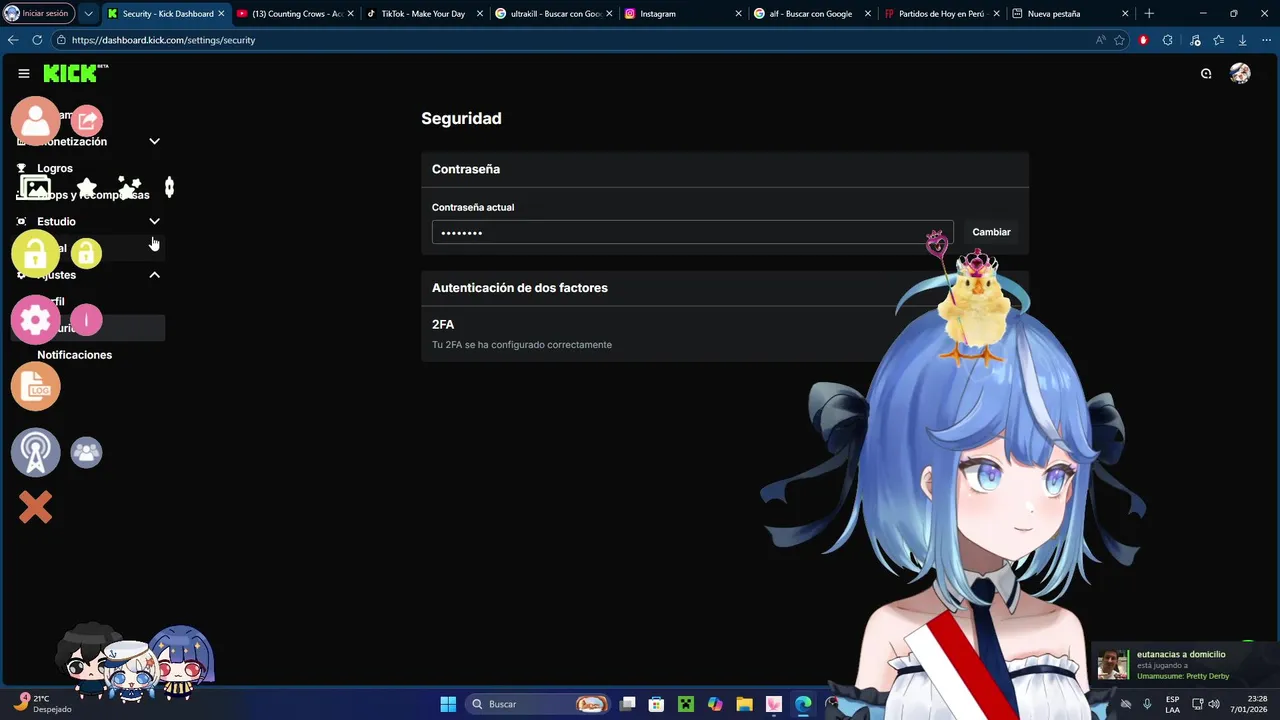This screenshot has width=1280, height=720.
Task: Click the large pink gear overlay icon
Action: [x=35, y=320]
